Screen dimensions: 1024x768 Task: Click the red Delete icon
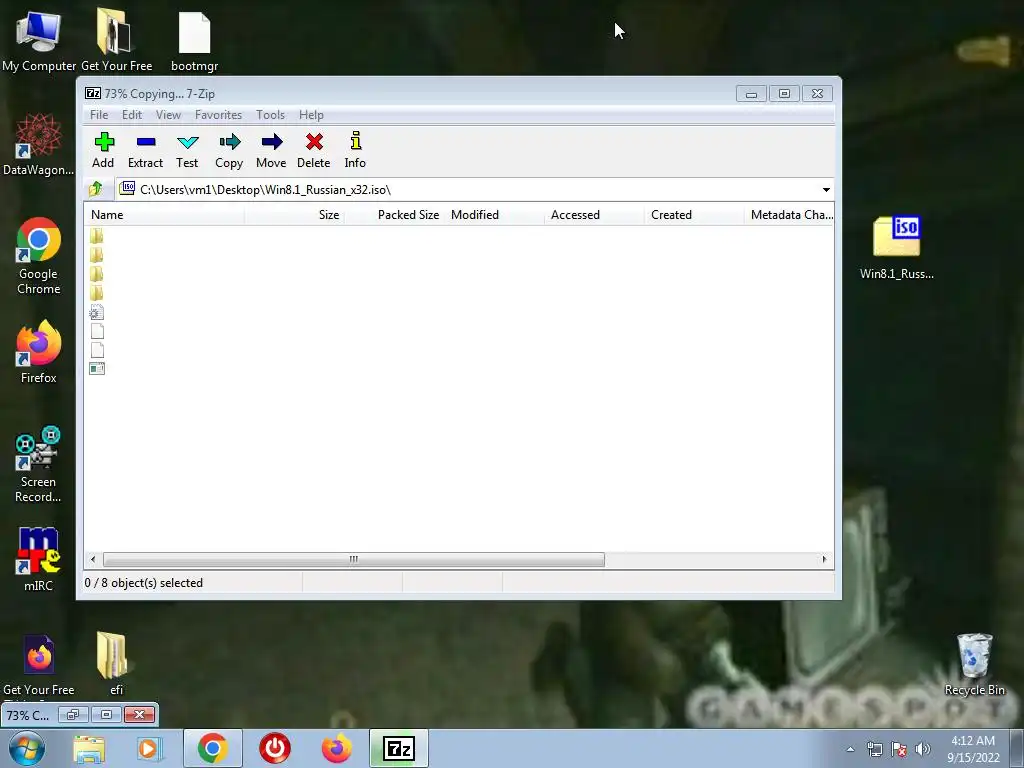tap(313, 151)
